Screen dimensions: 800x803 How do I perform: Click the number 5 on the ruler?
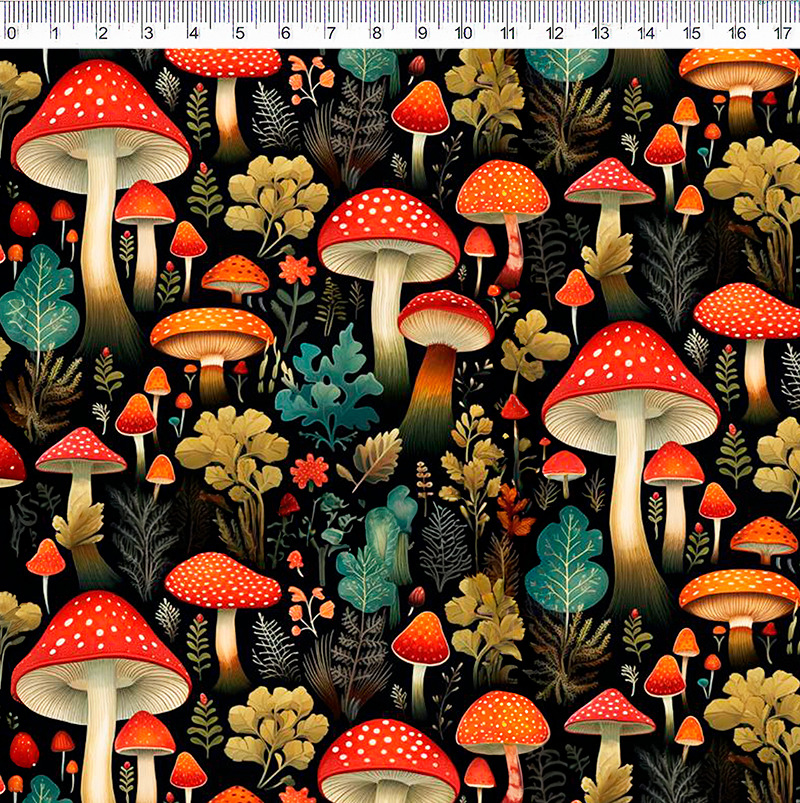(240, 34)
